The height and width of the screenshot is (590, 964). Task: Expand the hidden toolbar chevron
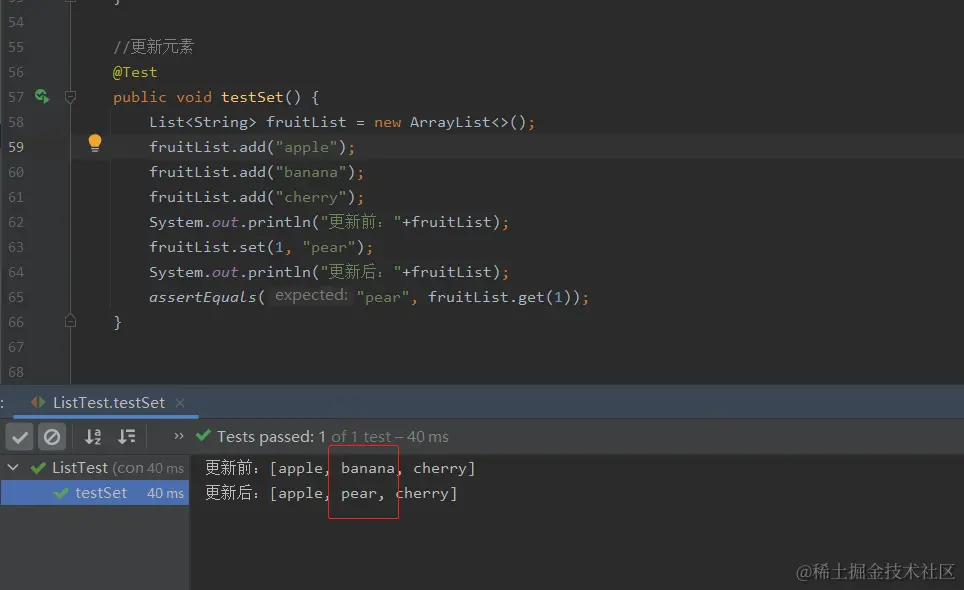179,436
